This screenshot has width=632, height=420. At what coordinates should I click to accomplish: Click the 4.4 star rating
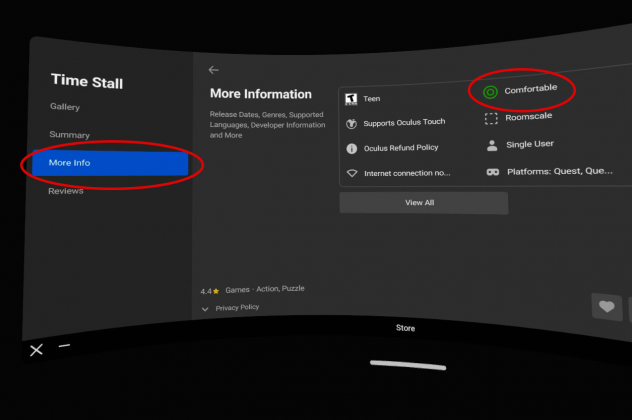pyautogui.click(x=210, y=291)
